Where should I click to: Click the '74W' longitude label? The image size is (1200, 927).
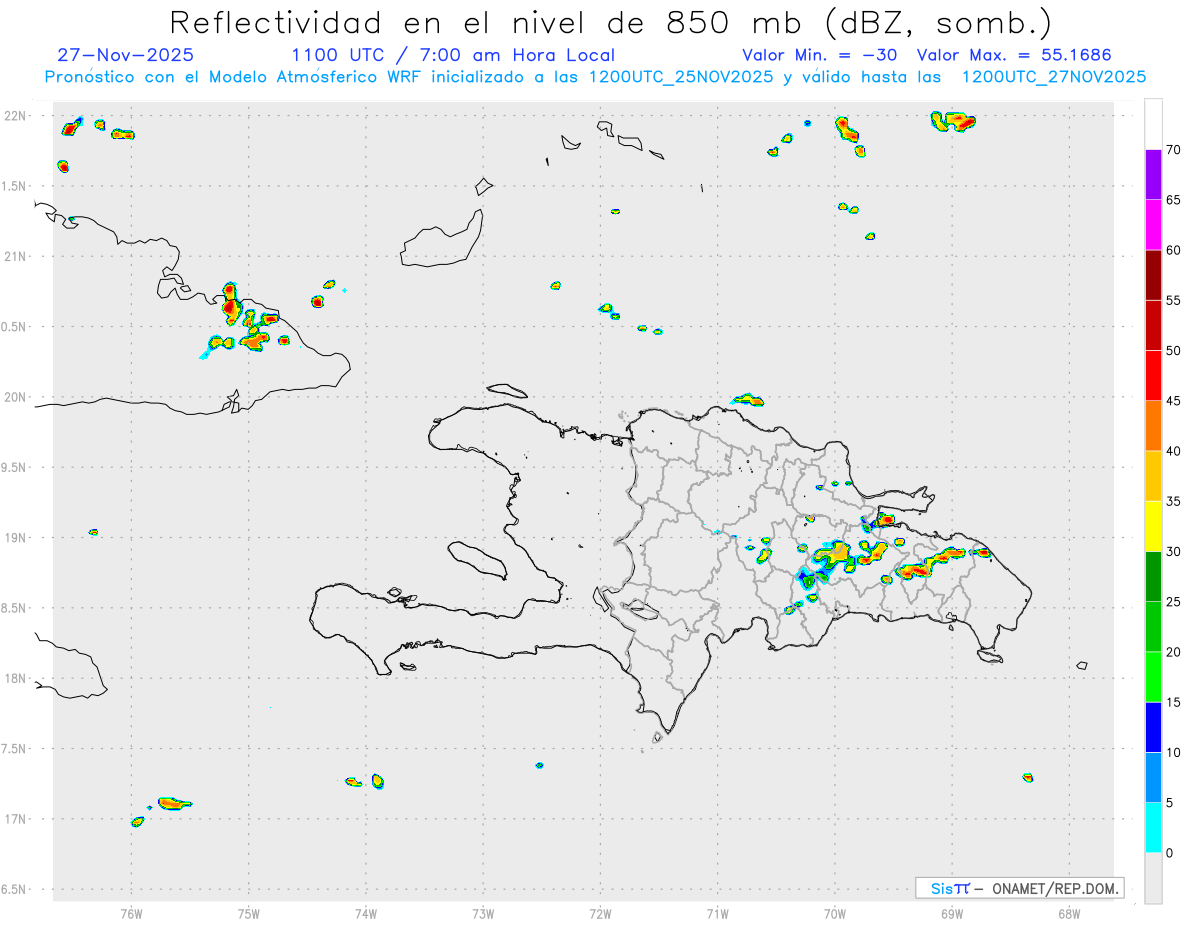tap(366, 913)
